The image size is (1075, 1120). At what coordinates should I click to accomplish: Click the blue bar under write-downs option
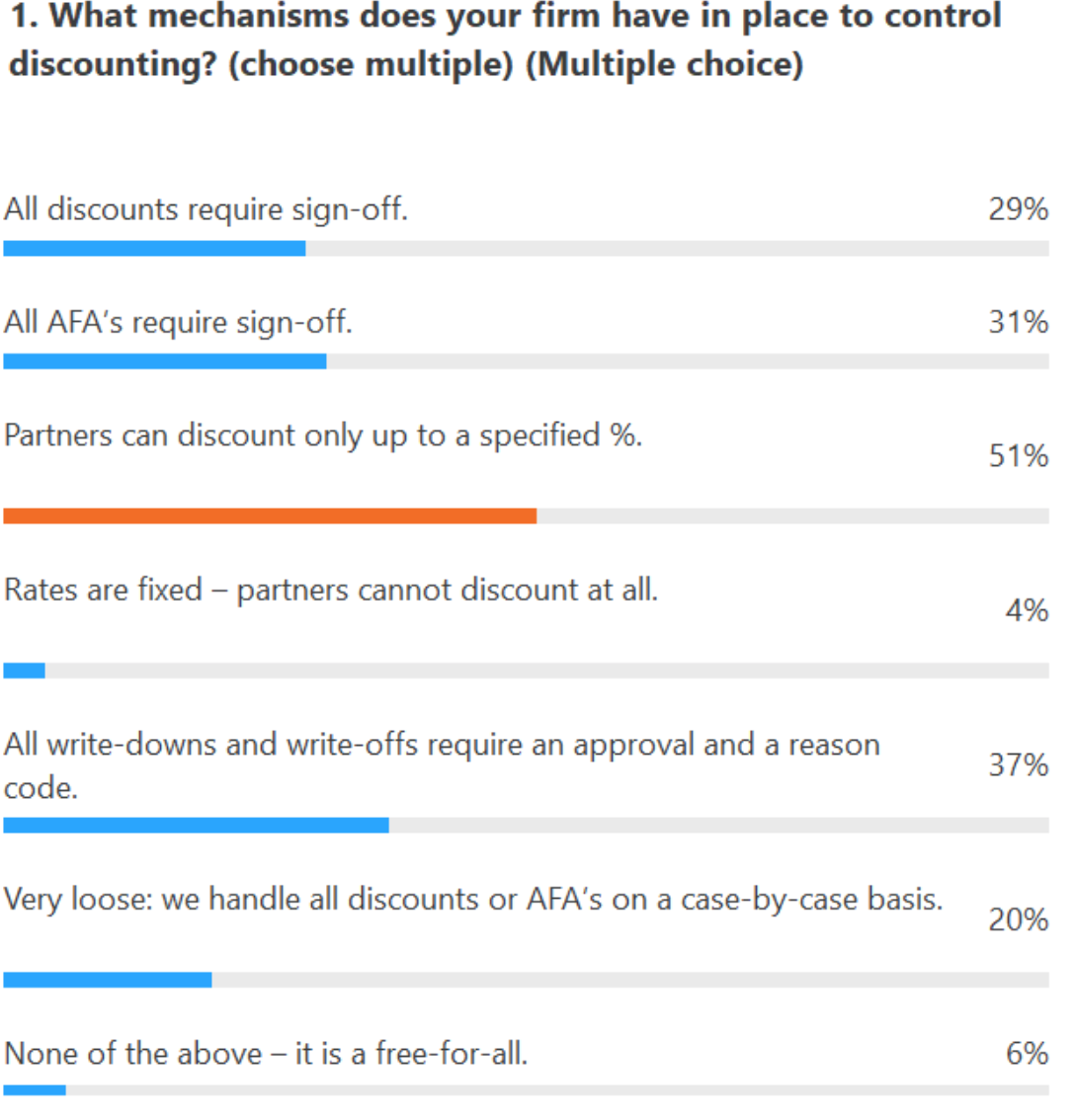(197, 825)
